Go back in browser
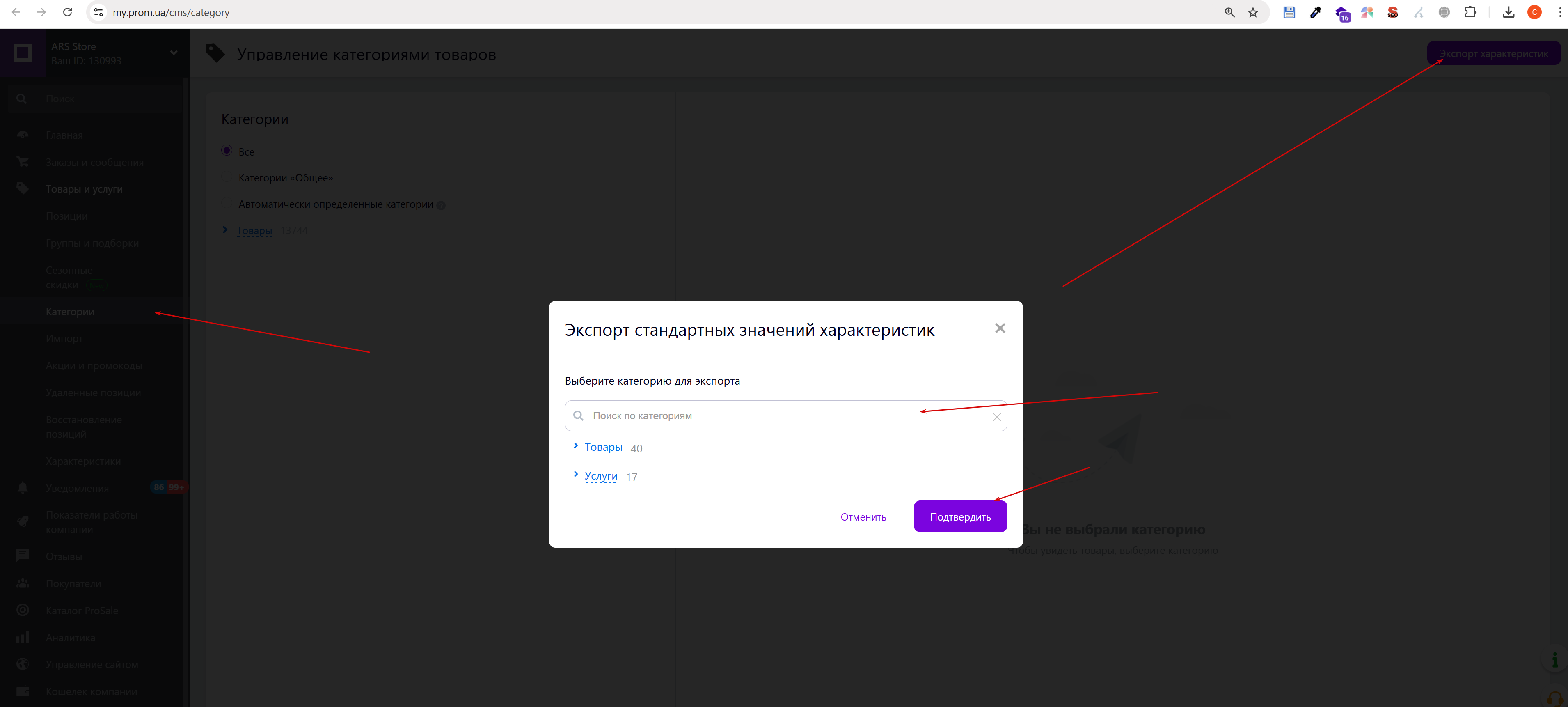Viewport: 1568px width, 707px height. (x=16, y=12)
